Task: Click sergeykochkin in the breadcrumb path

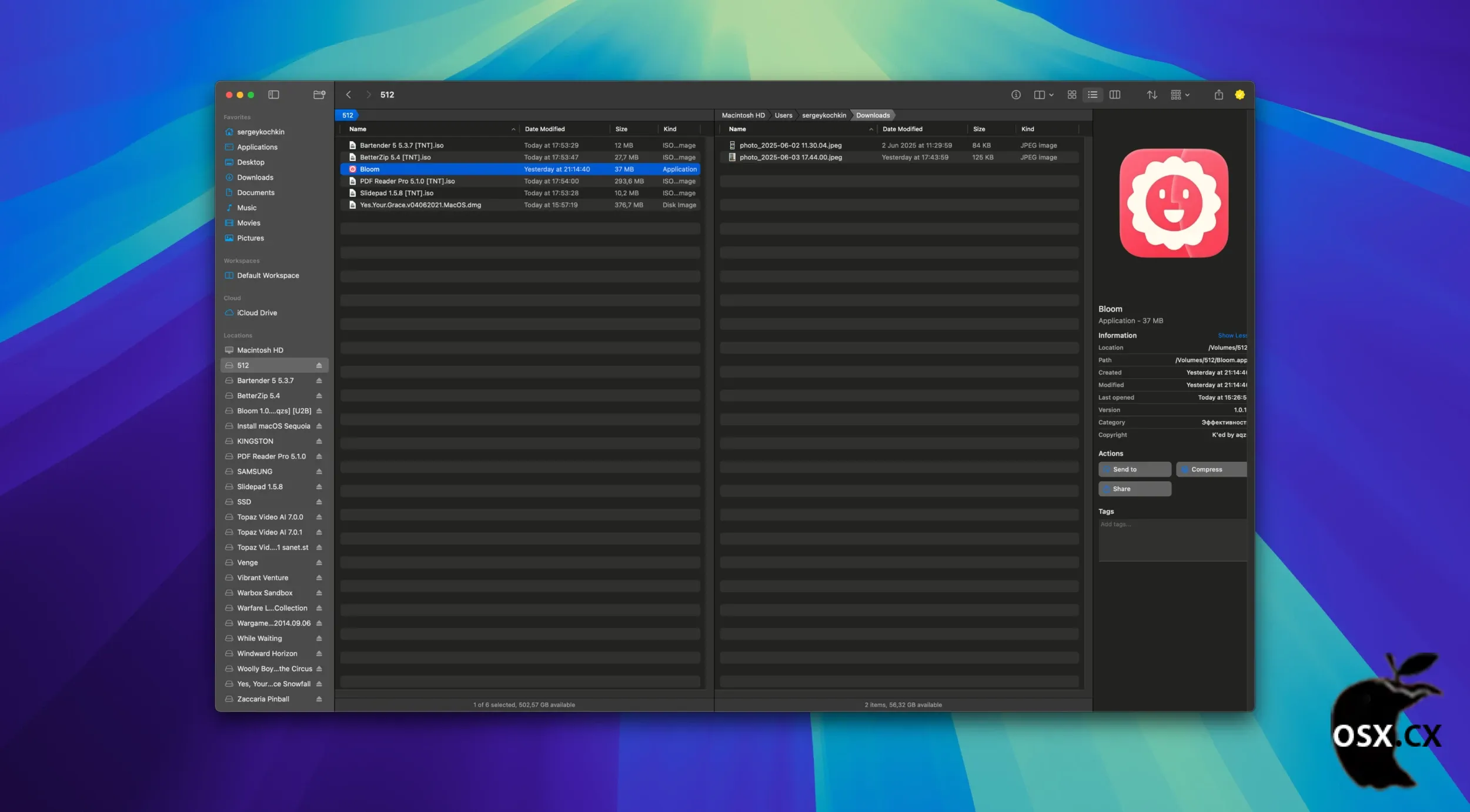Action: (x=824, y=115)
